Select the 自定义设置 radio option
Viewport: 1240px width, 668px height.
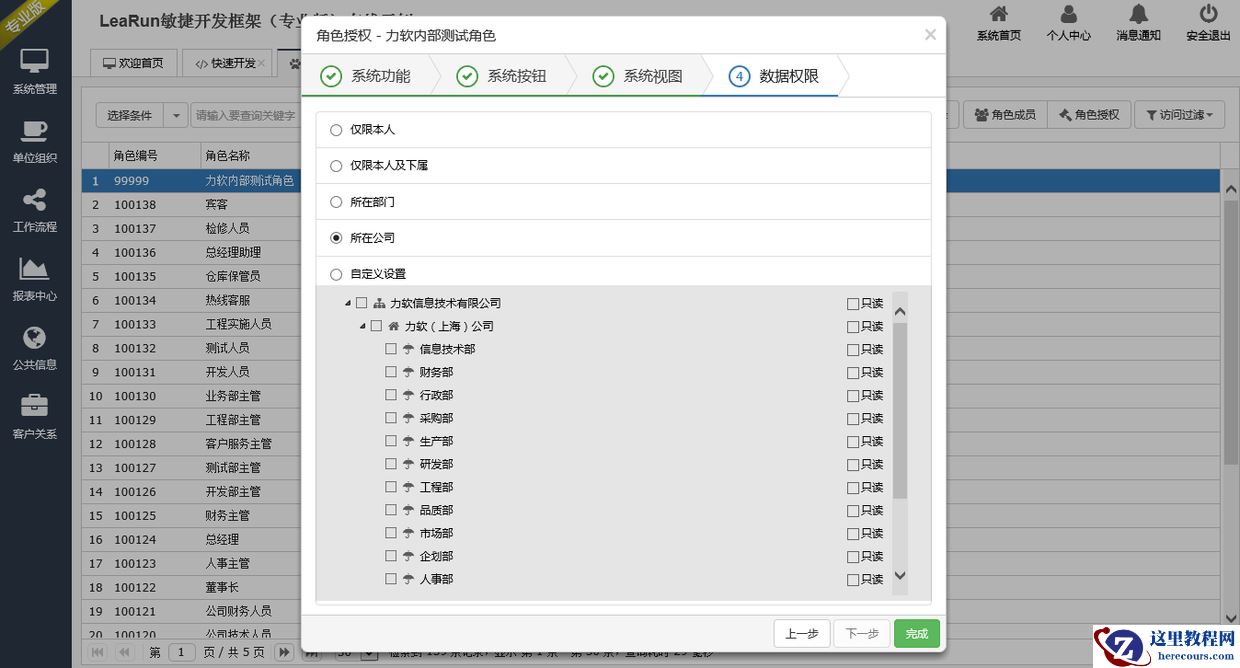coord(336,274)
